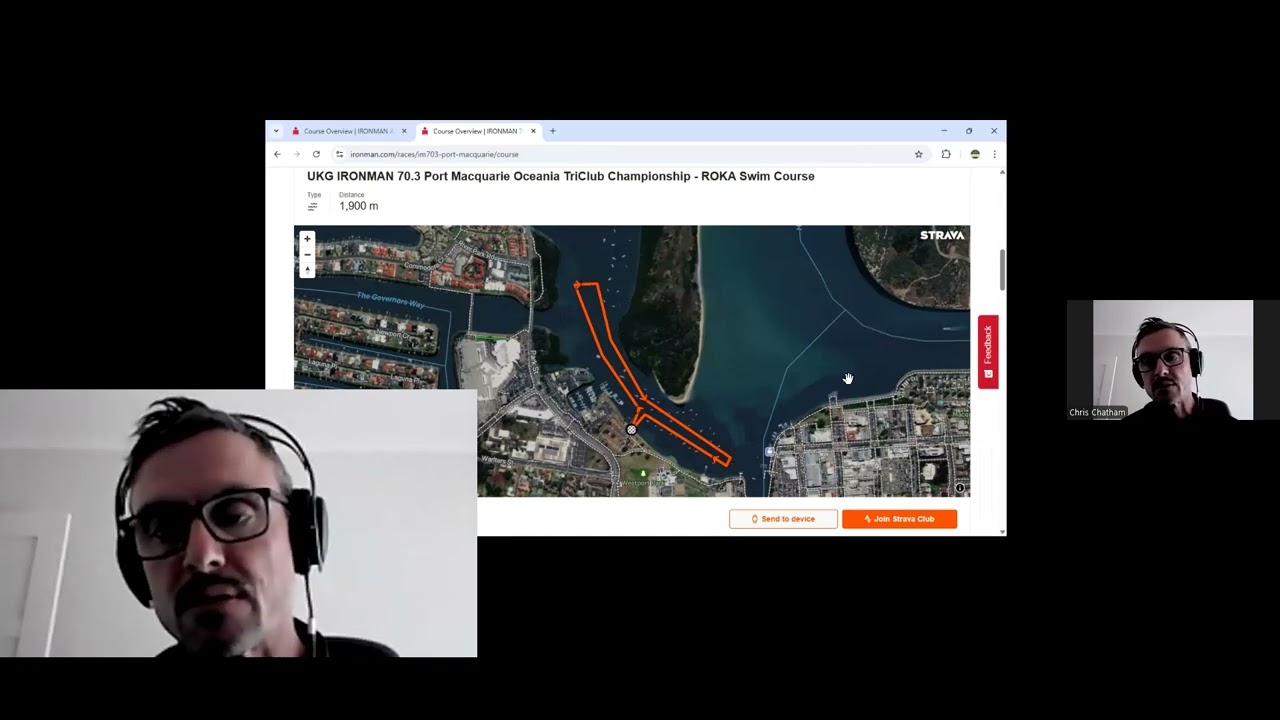Screen dimensions: 1280x720
Task: Click the swim type waves icon
Action: (x=312, y=207)
